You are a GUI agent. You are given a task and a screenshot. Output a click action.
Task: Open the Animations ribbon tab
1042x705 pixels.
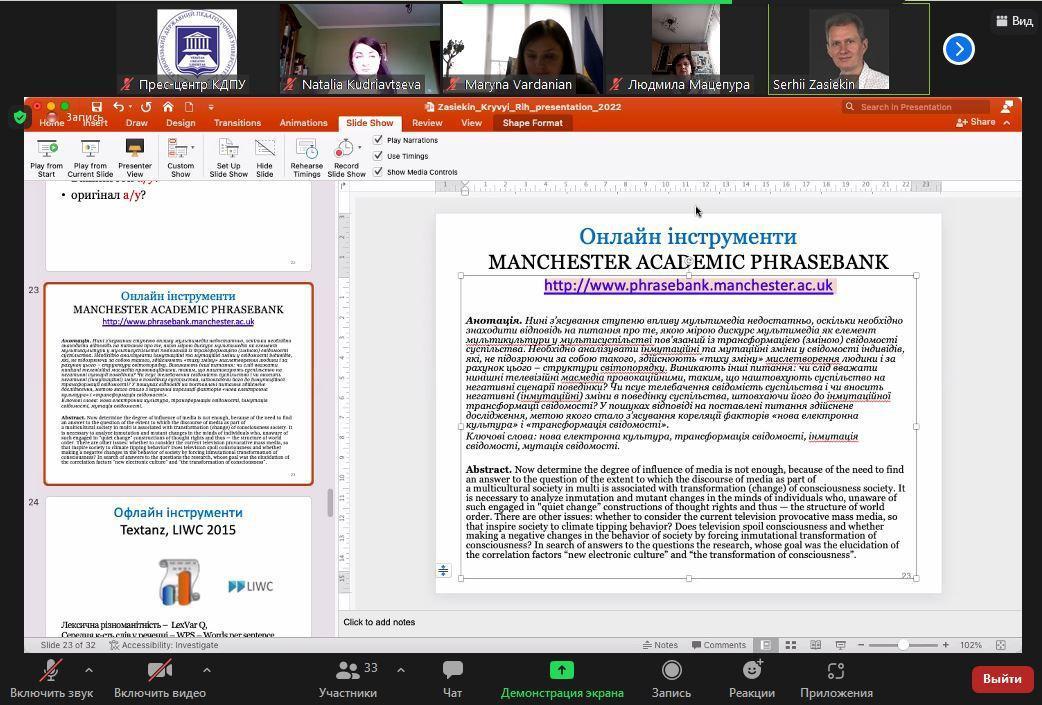303,123
